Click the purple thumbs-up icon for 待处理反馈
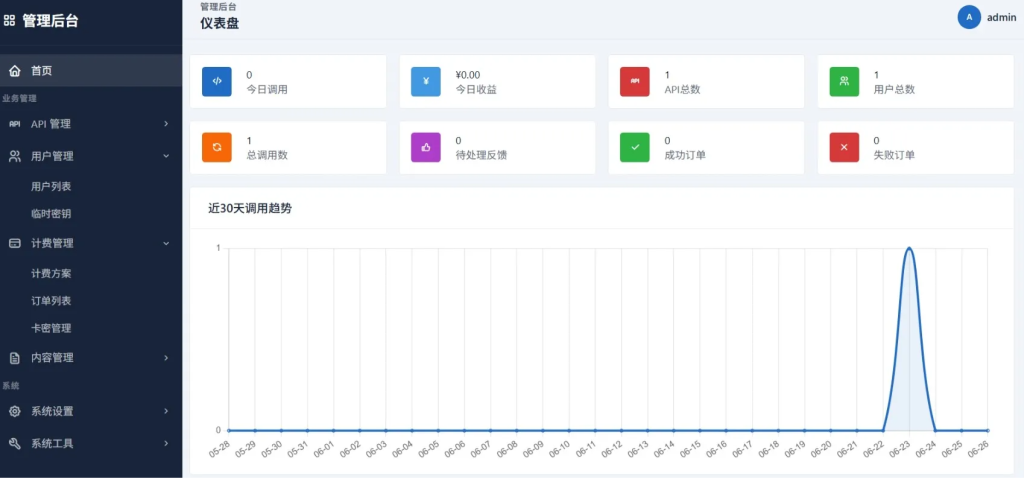The height and width of the screenshot is (479, 1024). click(426, 147)
